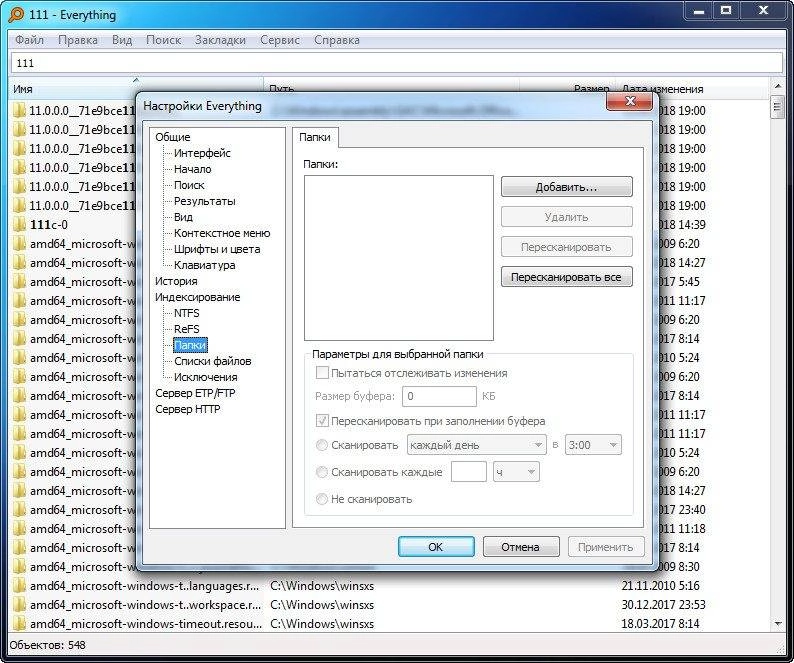Click date 21.11.2010 5:16 cell
The width and height of the screenshot is (794, 663).
click(x=660, y=586)
